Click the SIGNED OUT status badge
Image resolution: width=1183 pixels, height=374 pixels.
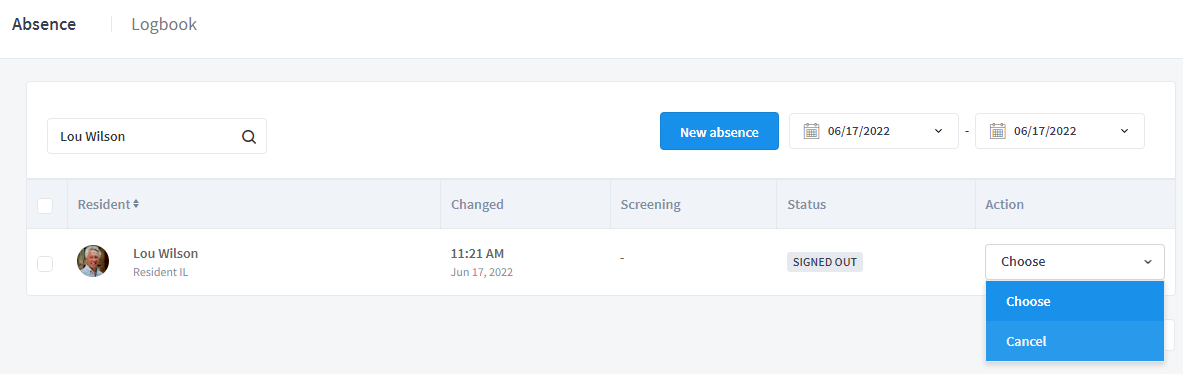pos(825,262)
